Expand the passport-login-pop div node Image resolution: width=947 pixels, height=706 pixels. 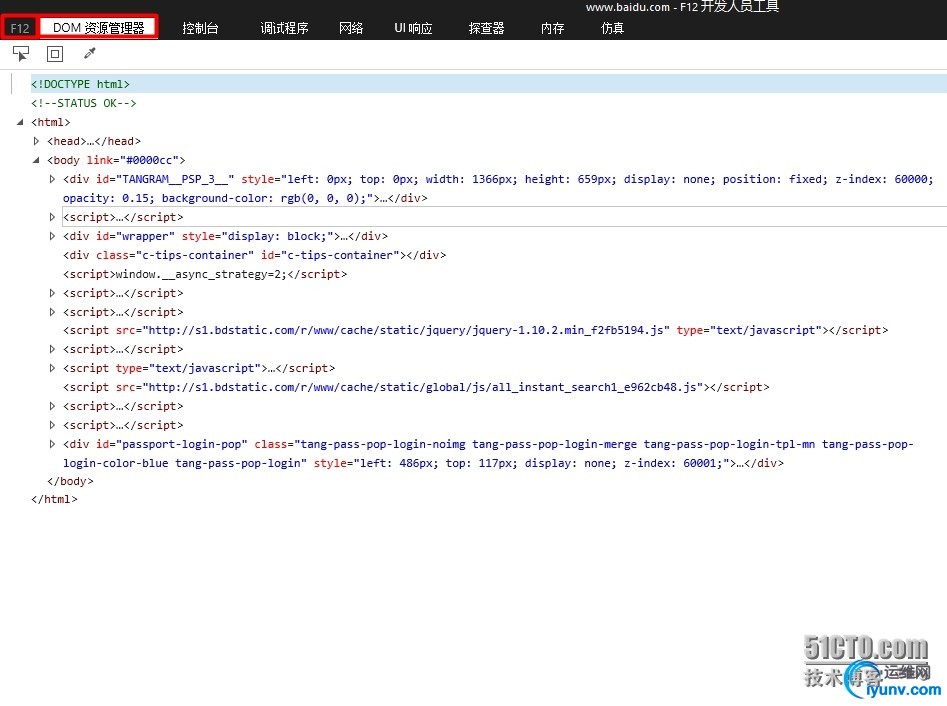tap(52, 444)
